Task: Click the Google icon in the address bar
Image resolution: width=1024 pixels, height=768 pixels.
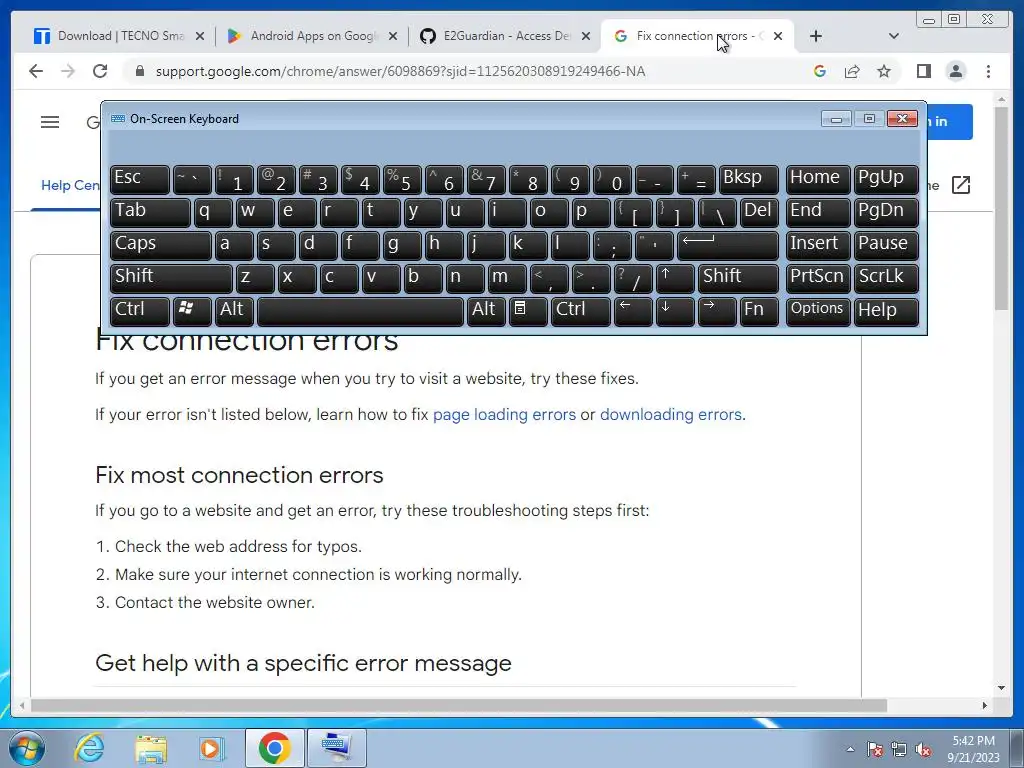Action: tap(820, 71)
